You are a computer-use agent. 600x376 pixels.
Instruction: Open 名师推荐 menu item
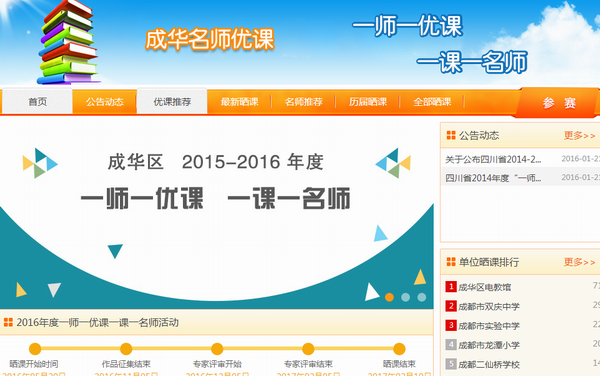point(303,102)
